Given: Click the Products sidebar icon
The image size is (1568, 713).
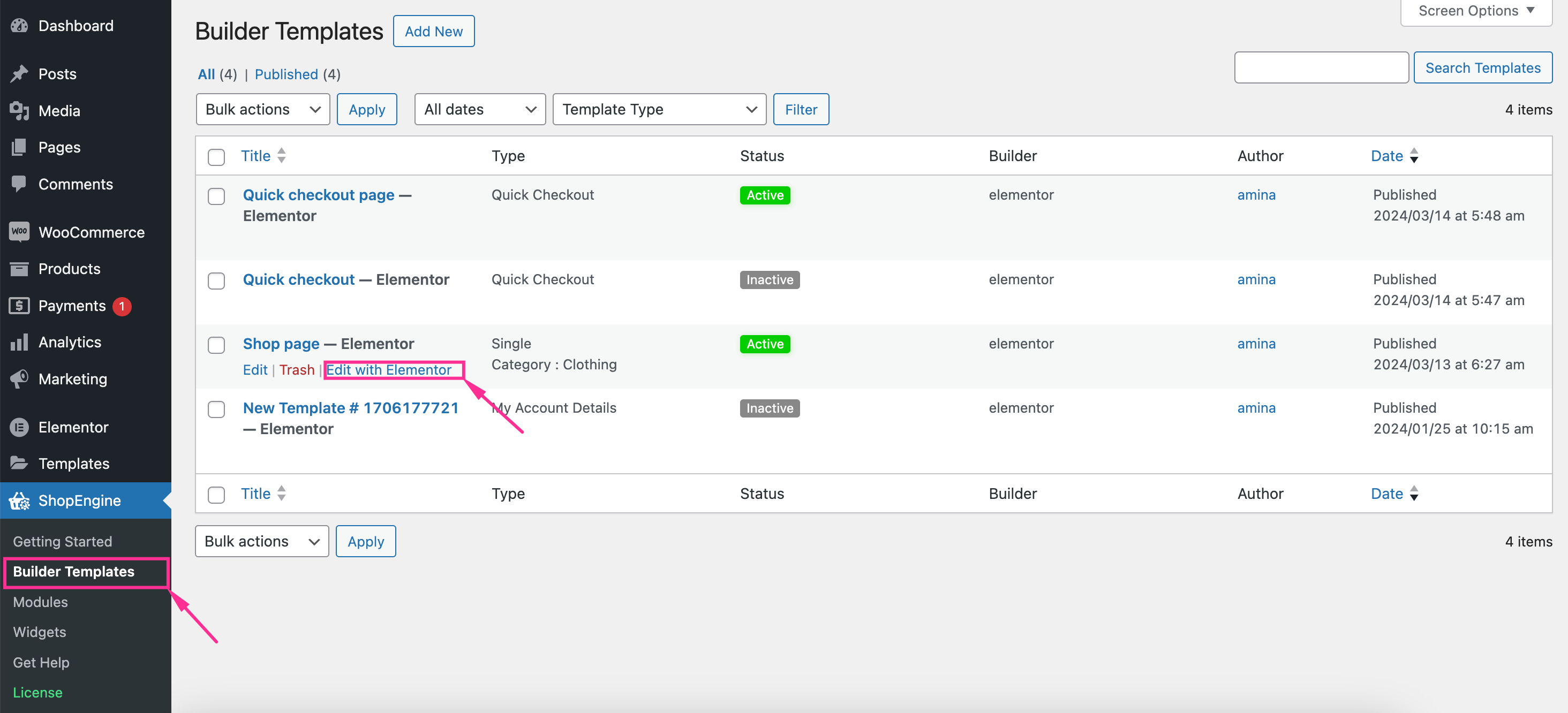Looking at the screenshot, I should pyautogui.click(x=20, y=268).
